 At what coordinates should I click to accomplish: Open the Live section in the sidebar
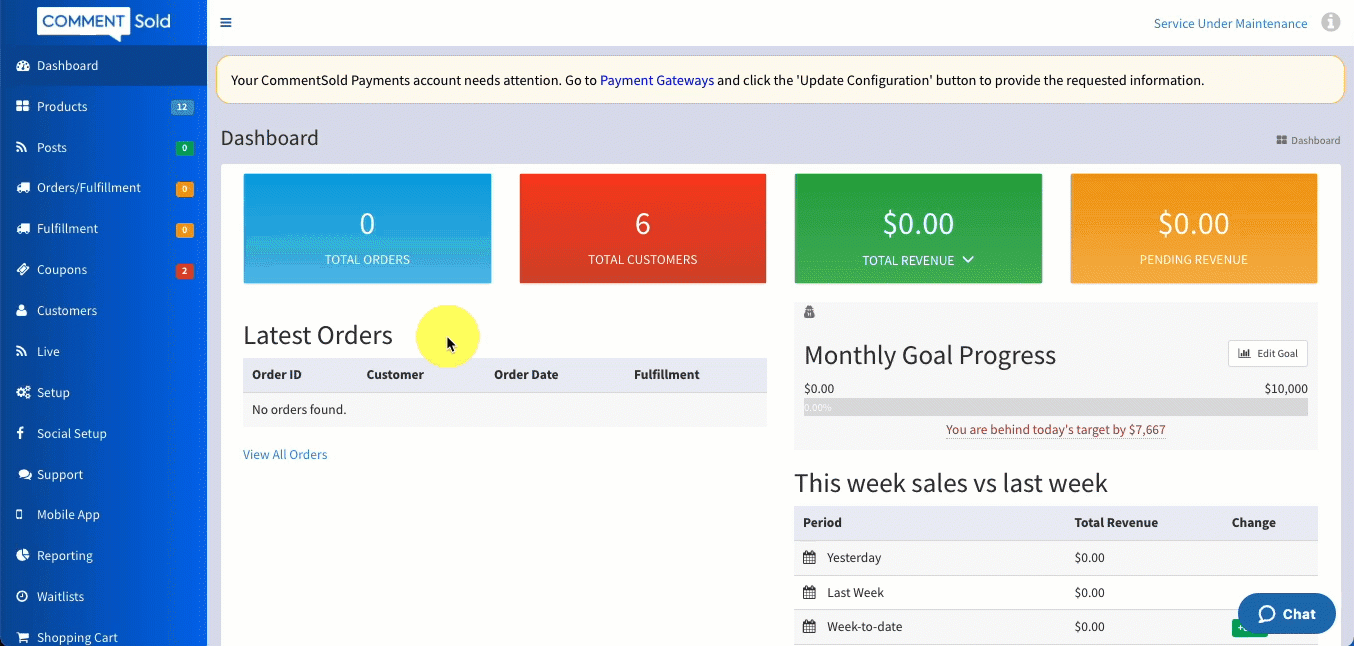(x=104, y=352)
